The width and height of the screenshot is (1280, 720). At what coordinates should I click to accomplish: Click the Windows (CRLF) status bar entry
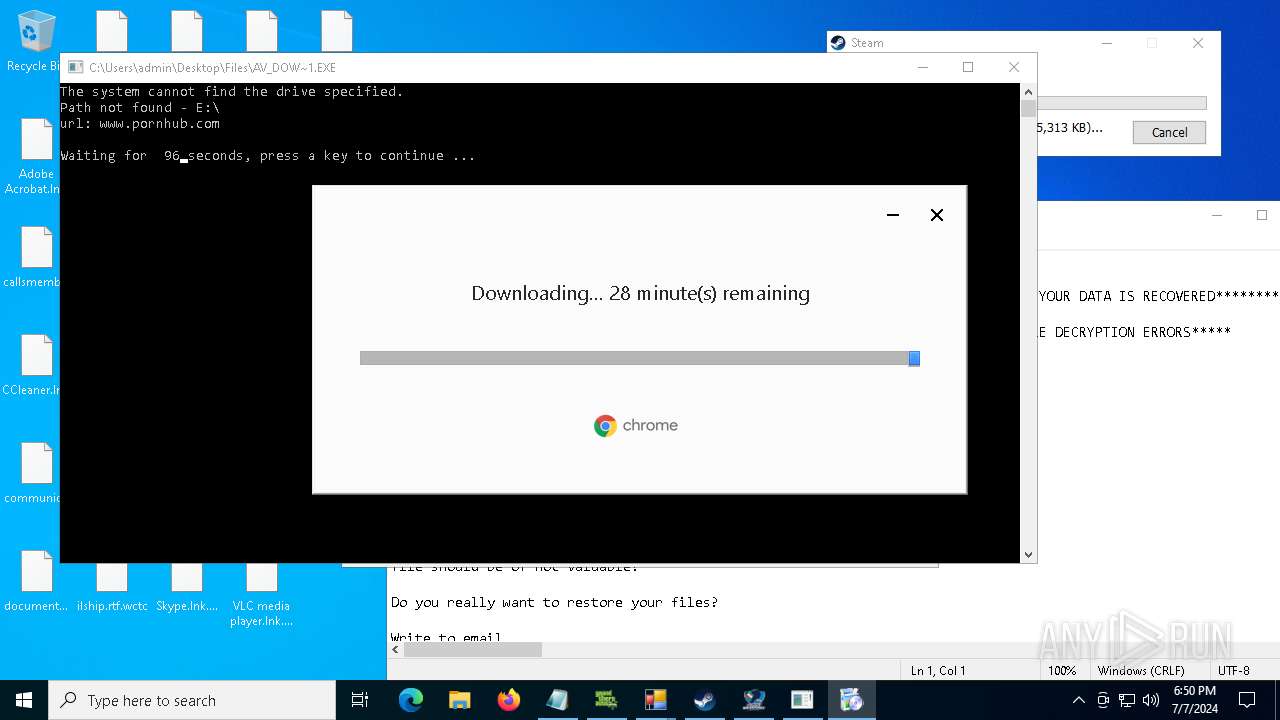[x=1141, y=670]
